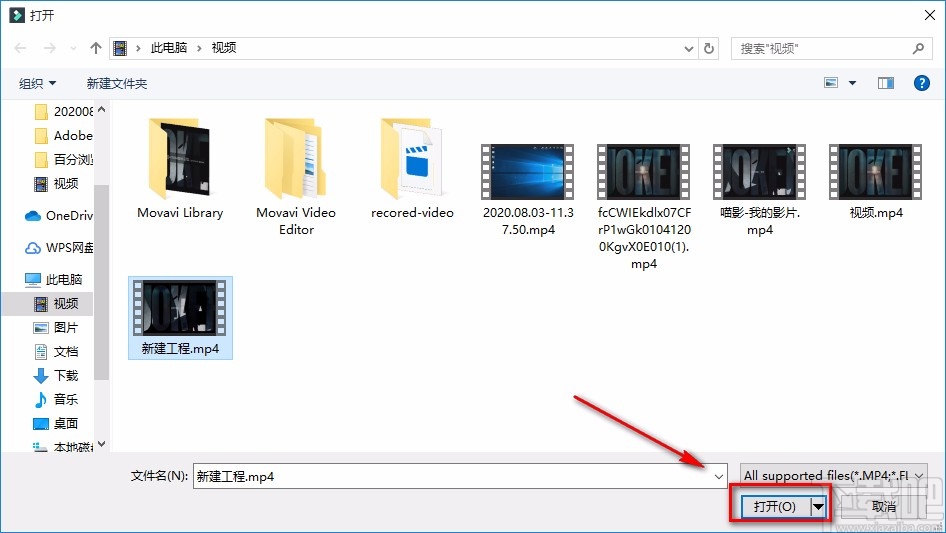946x533 pixels.
Task: Close the 打开 dialog window
Action: [930, 15]
